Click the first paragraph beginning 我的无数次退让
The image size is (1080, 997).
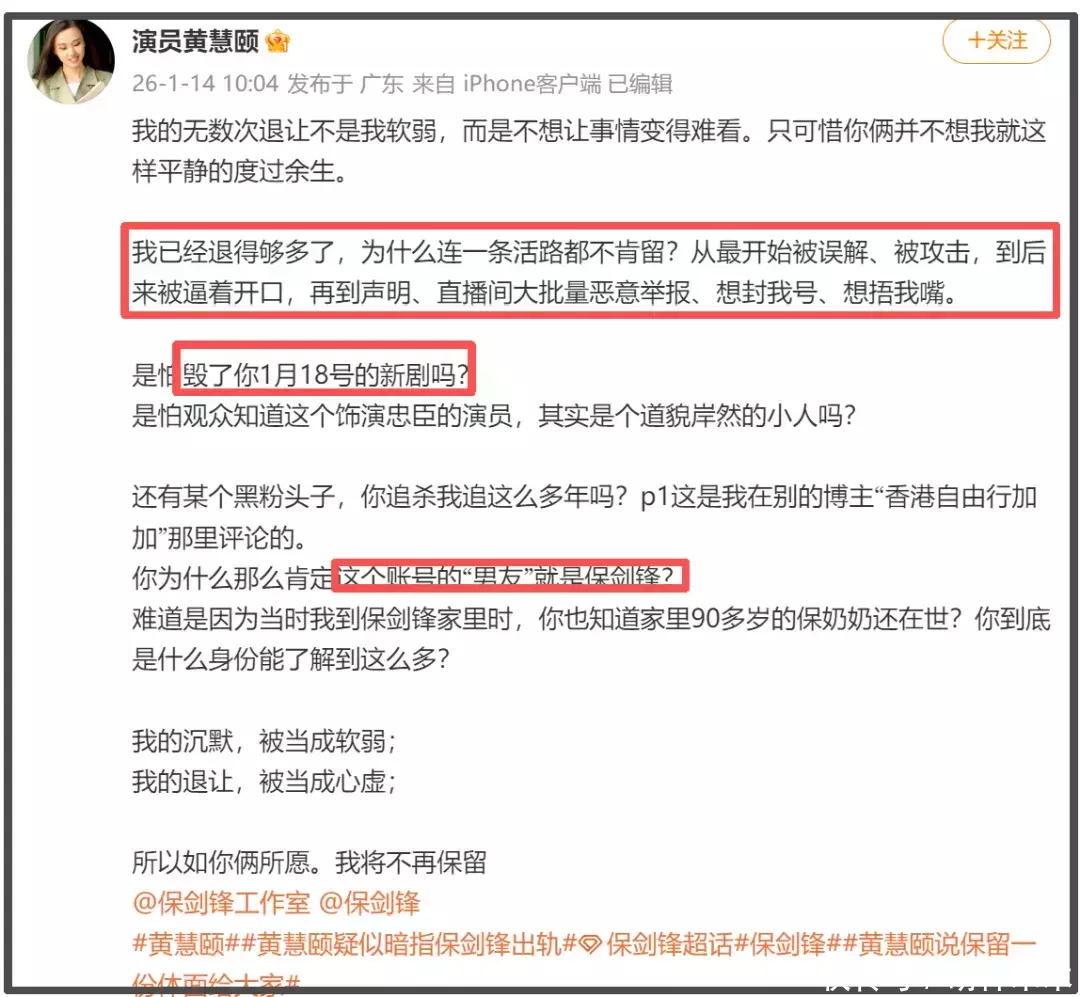point(589,151)
